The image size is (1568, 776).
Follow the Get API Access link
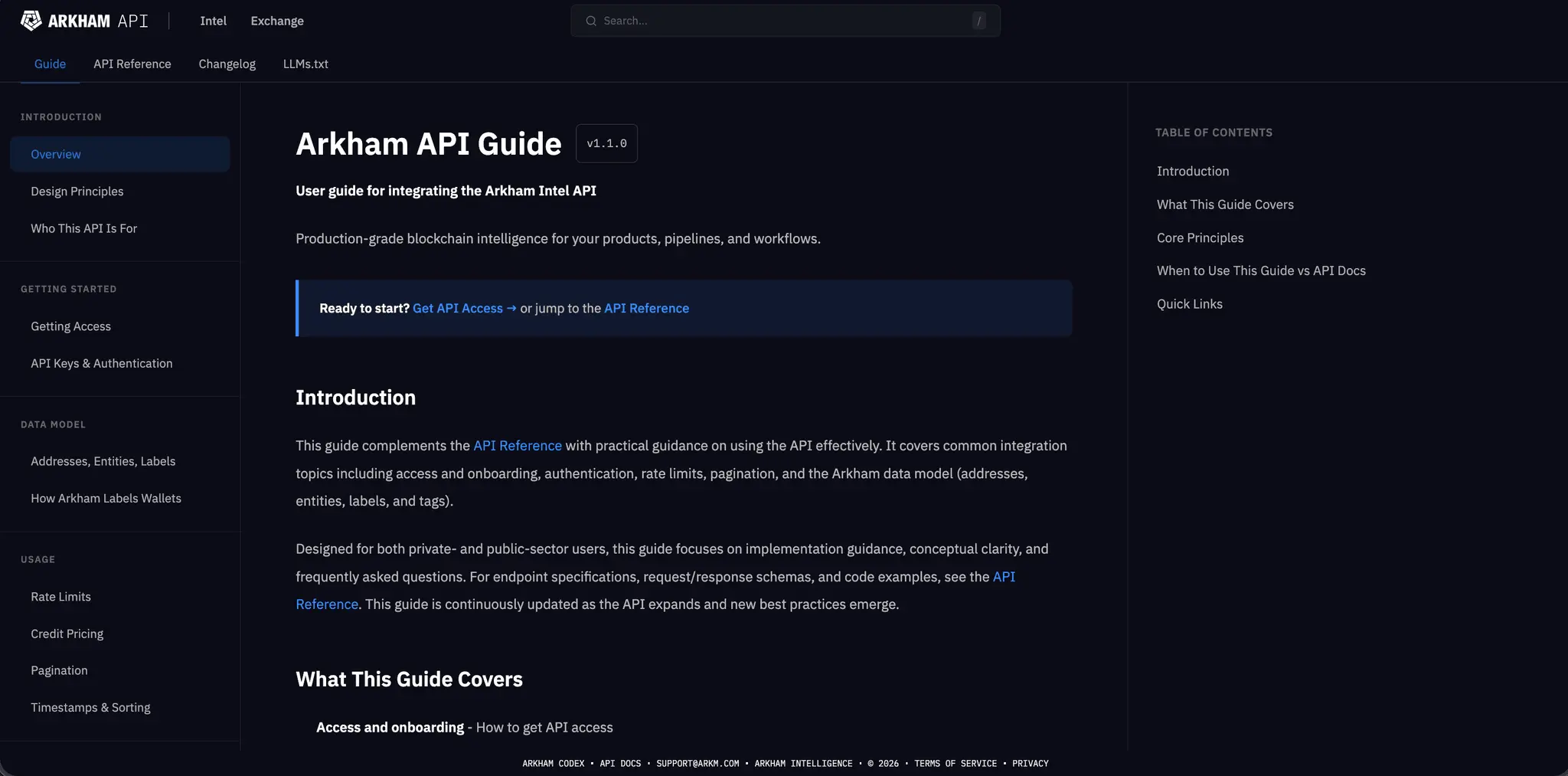(x=465, y=308)
